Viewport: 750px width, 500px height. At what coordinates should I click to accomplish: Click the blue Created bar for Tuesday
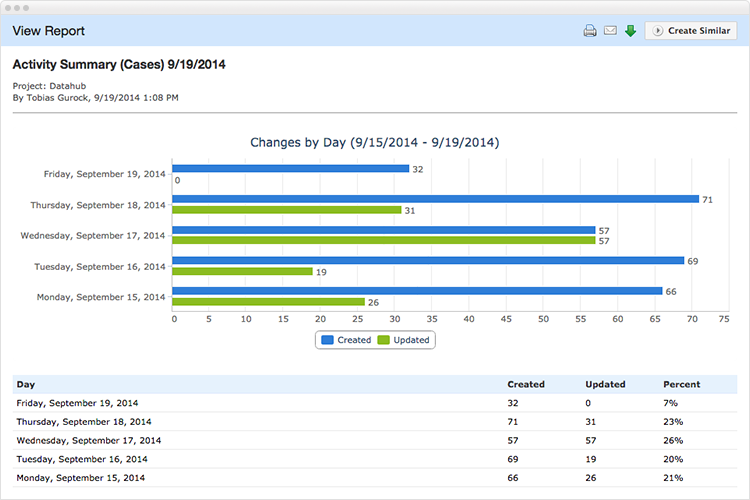click(428, 261)
